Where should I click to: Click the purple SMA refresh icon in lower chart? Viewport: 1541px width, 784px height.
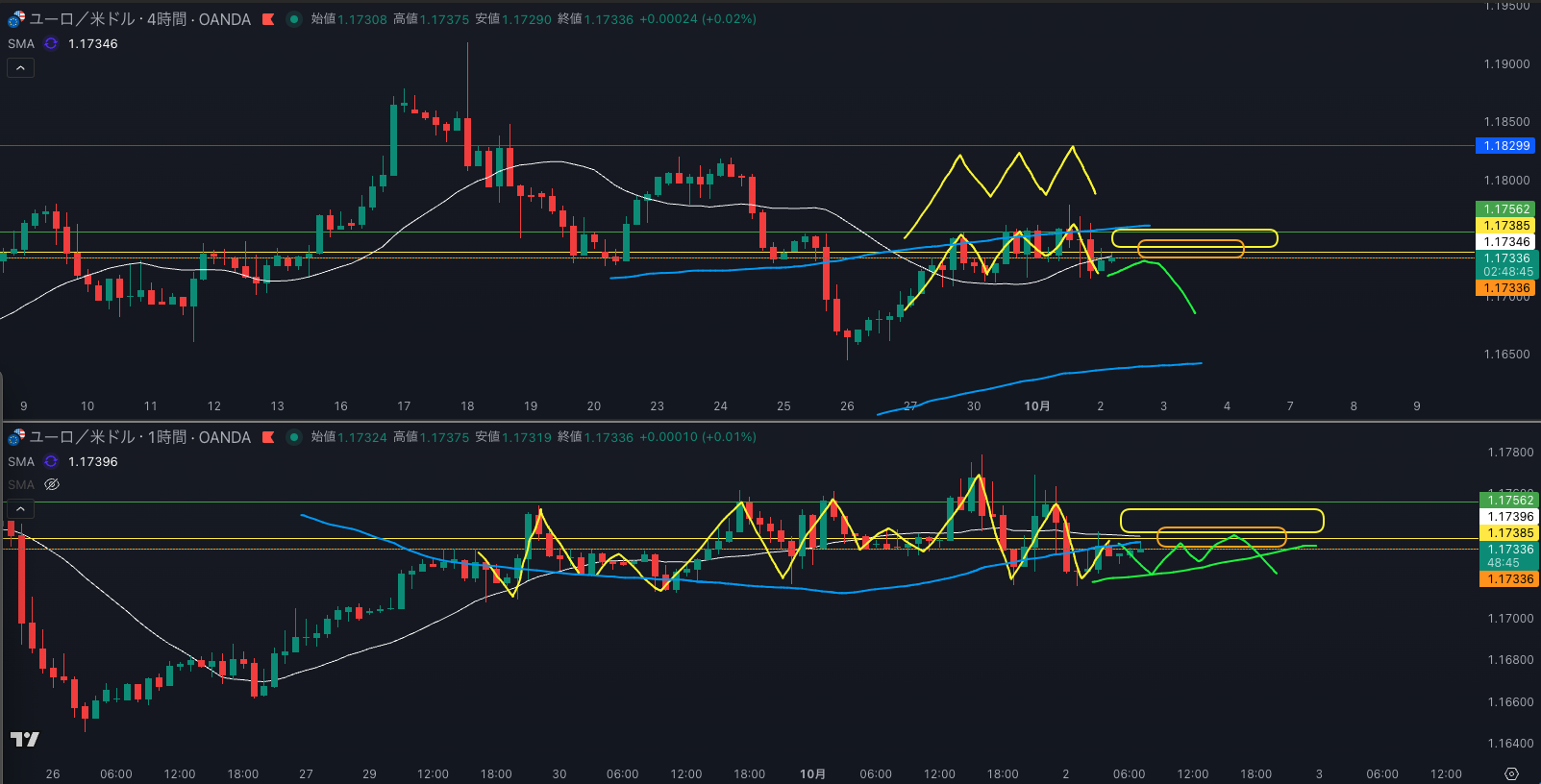click(x=51, y=461)
